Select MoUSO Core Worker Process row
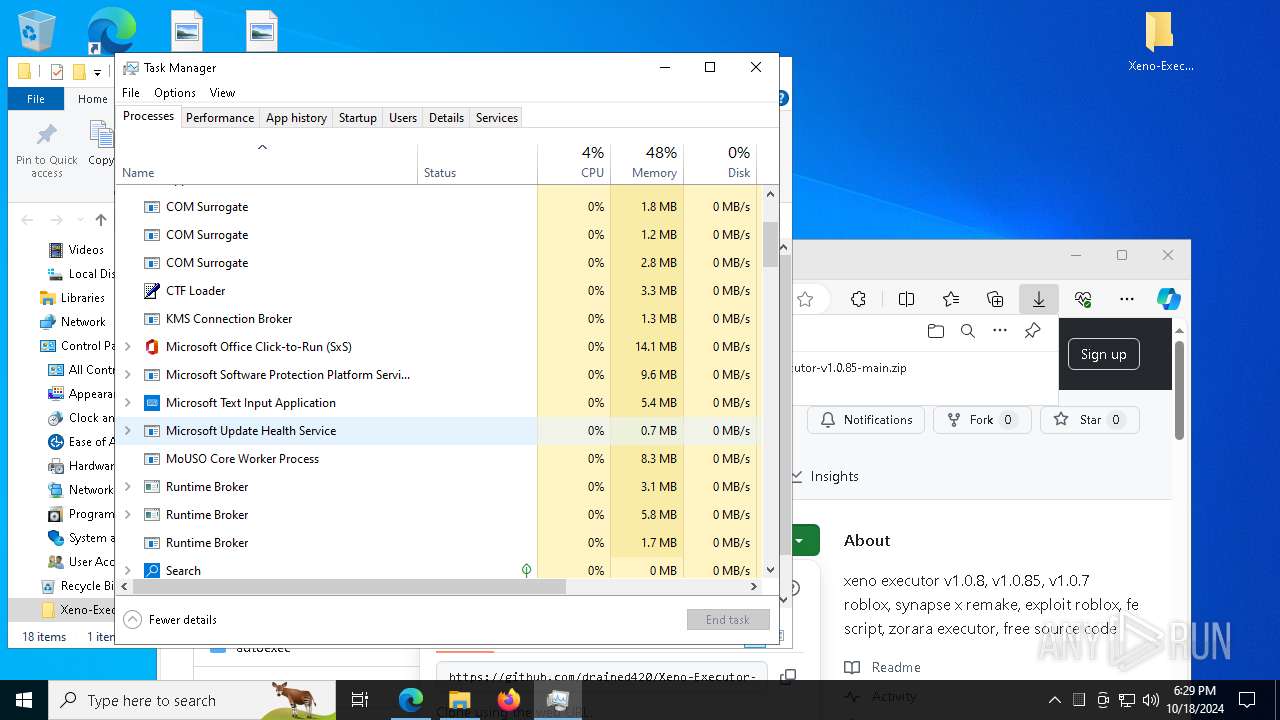This screenshot has width=1280, height=720. tap(436, 459)
